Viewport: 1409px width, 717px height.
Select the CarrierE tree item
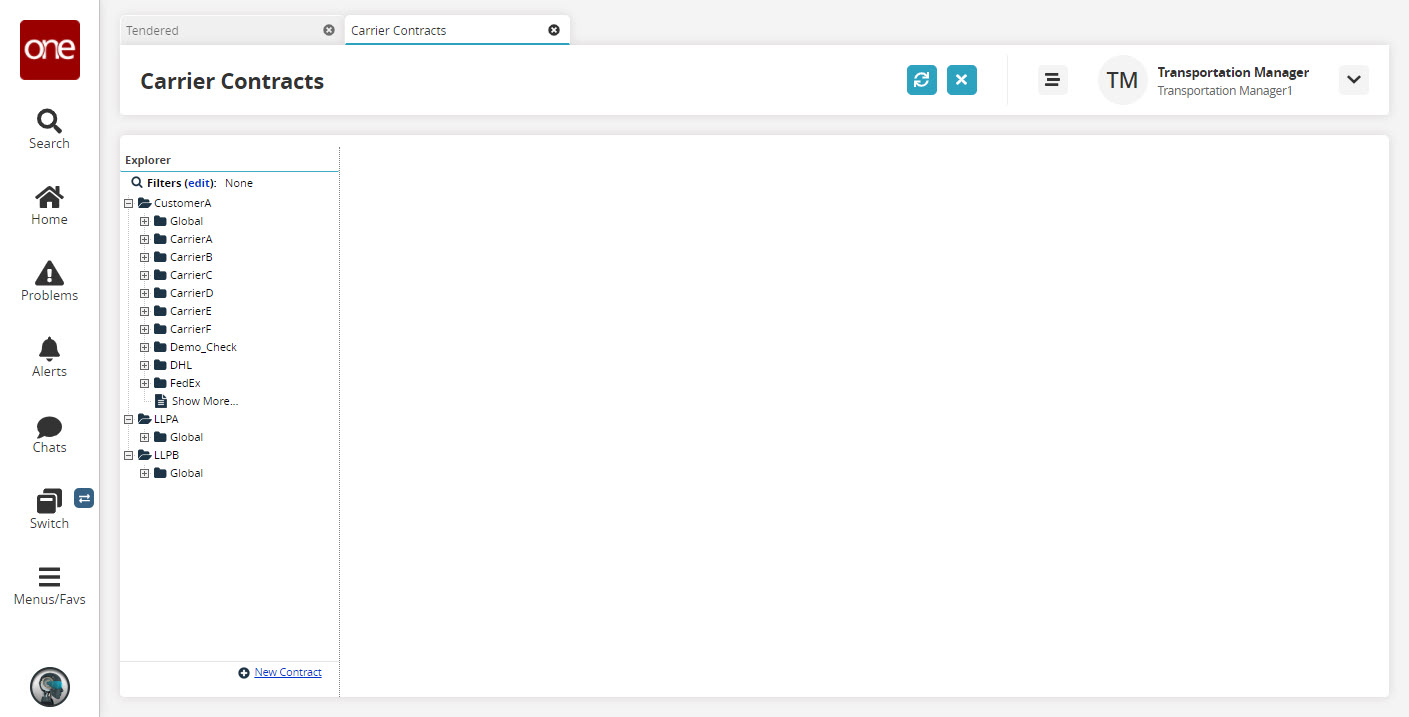click(191, 311)
